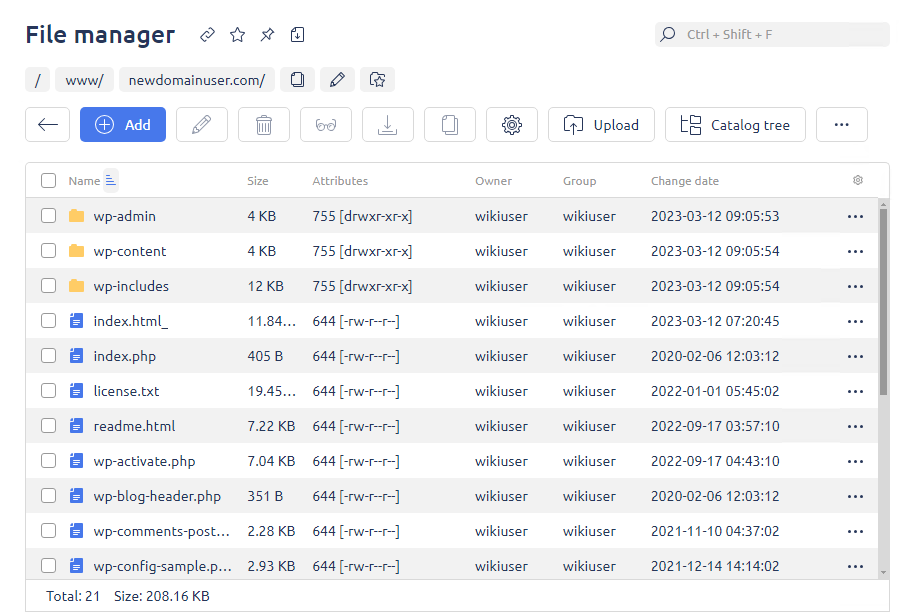Navigate to www/ breadcrumb
Screen dimensions: 912x612
84,80
